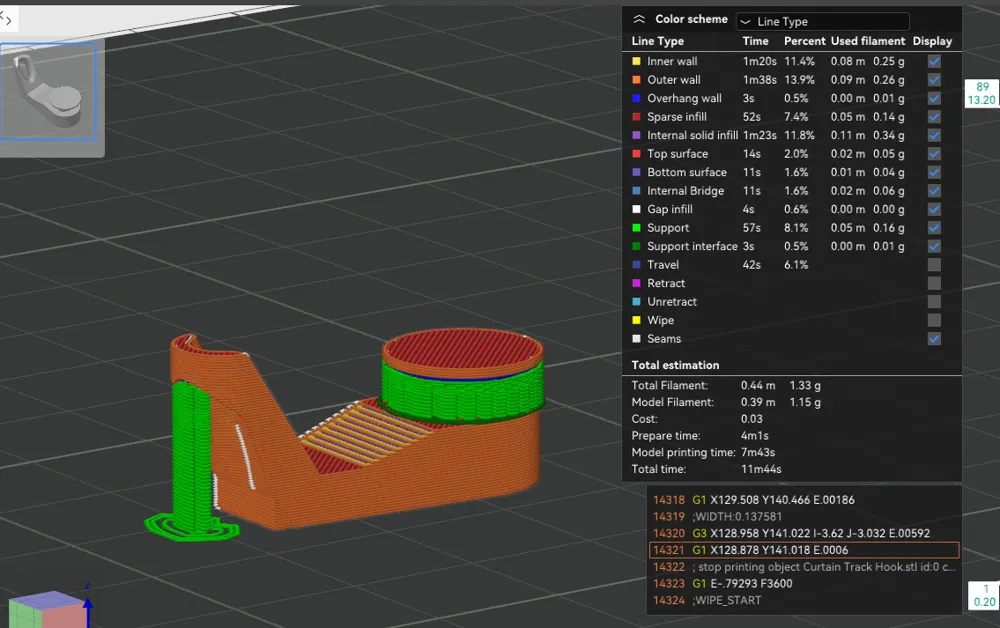Image resolution: width=1000 pixels, height=628 pixels.
Task: Click the code brackets icon at top left
Action: (6, 19)
